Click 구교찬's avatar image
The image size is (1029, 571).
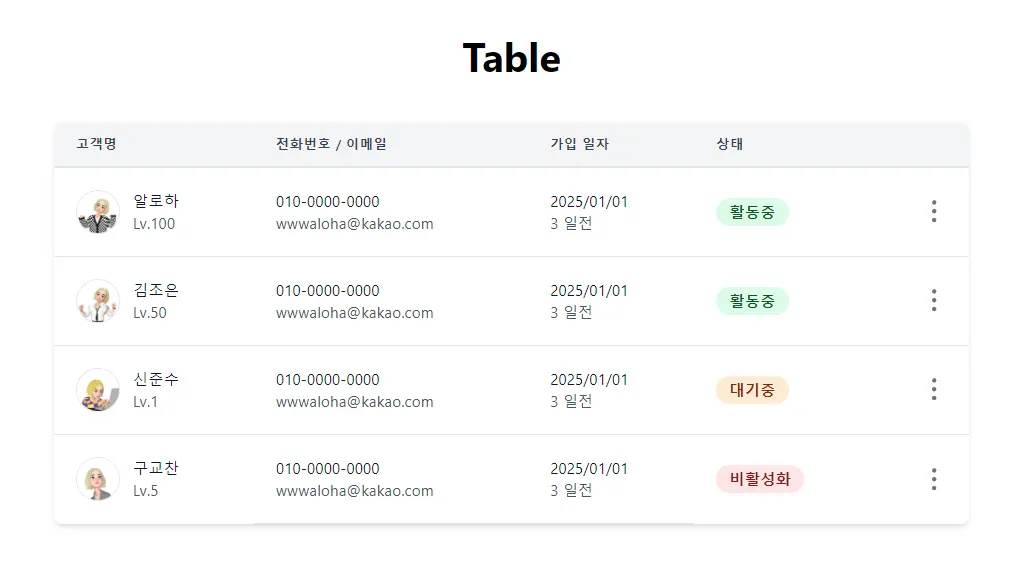pyautogui.click(x=98, y=479)
